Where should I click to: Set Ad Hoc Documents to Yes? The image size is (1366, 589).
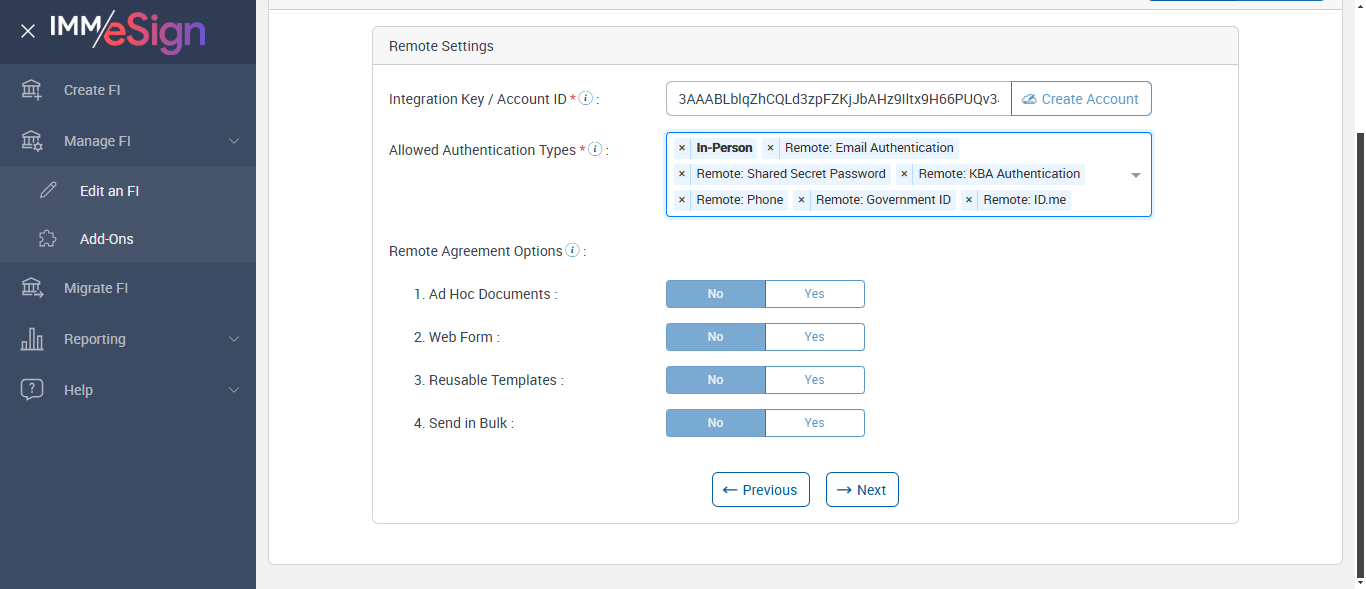[x=814, y=294]
